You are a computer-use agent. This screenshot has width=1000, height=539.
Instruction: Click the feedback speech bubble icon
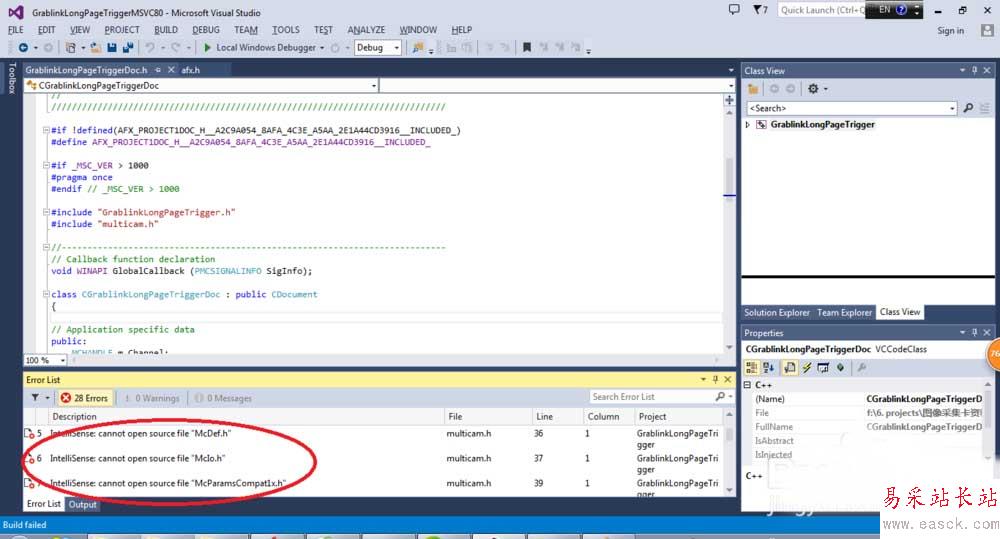click(x=733, y=9)
